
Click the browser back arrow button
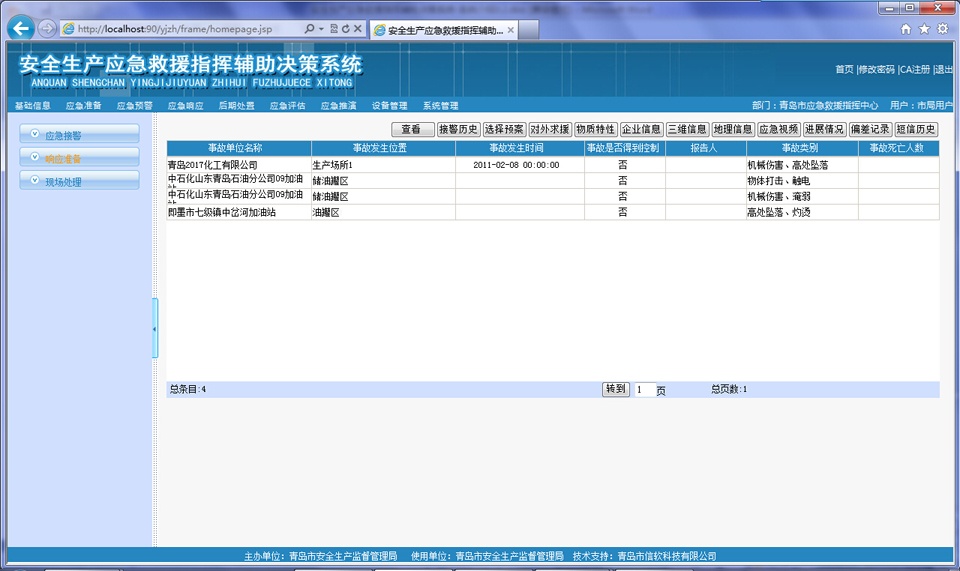pyautogui.click(x=20, y=29)
